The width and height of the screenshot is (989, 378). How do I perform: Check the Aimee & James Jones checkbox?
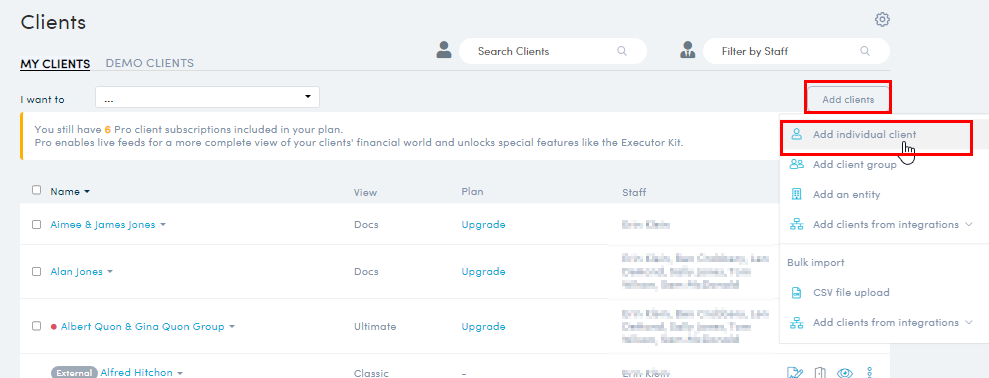coord(37,225)
